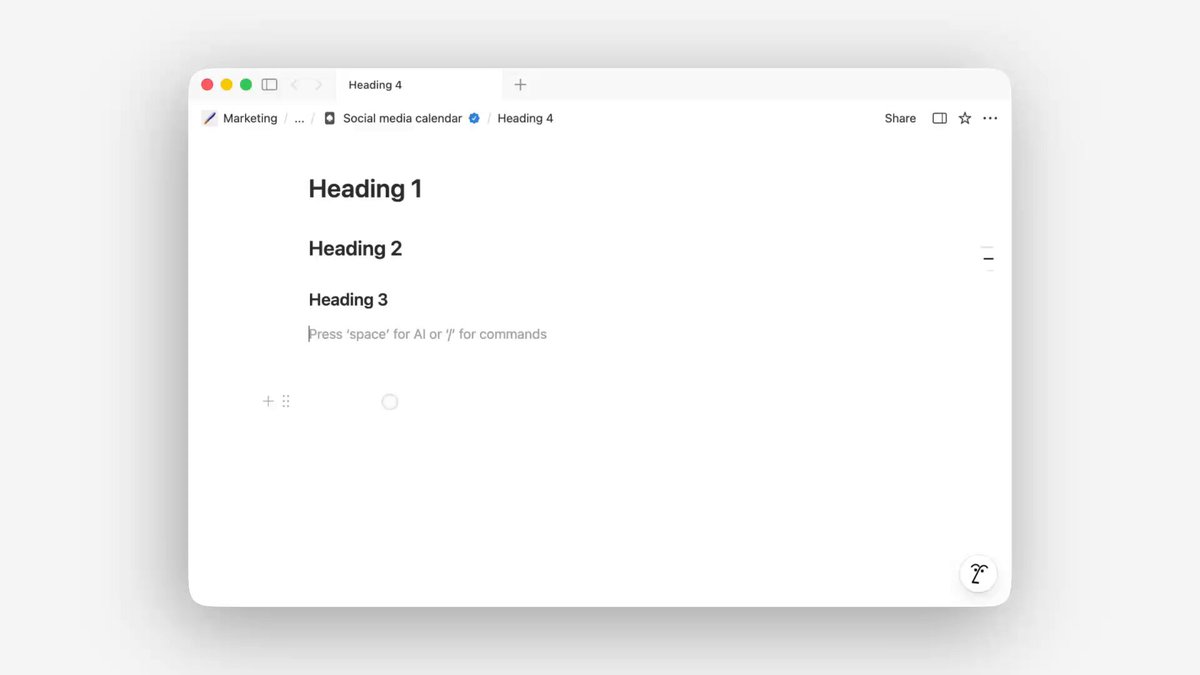Go back using the left arrow
This screenshot has height=675, width=1200.
295,85
